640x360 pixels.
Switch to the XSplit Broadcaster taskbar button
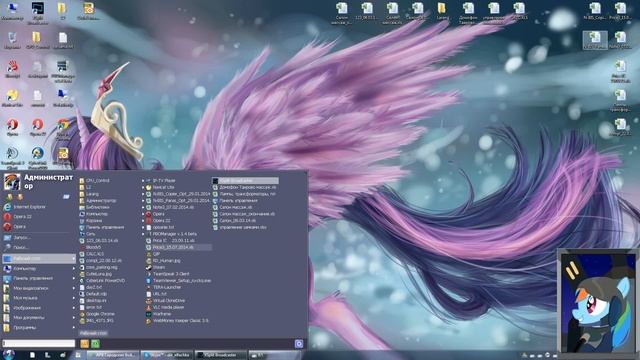pyautogui.click(x=221, y=355)
